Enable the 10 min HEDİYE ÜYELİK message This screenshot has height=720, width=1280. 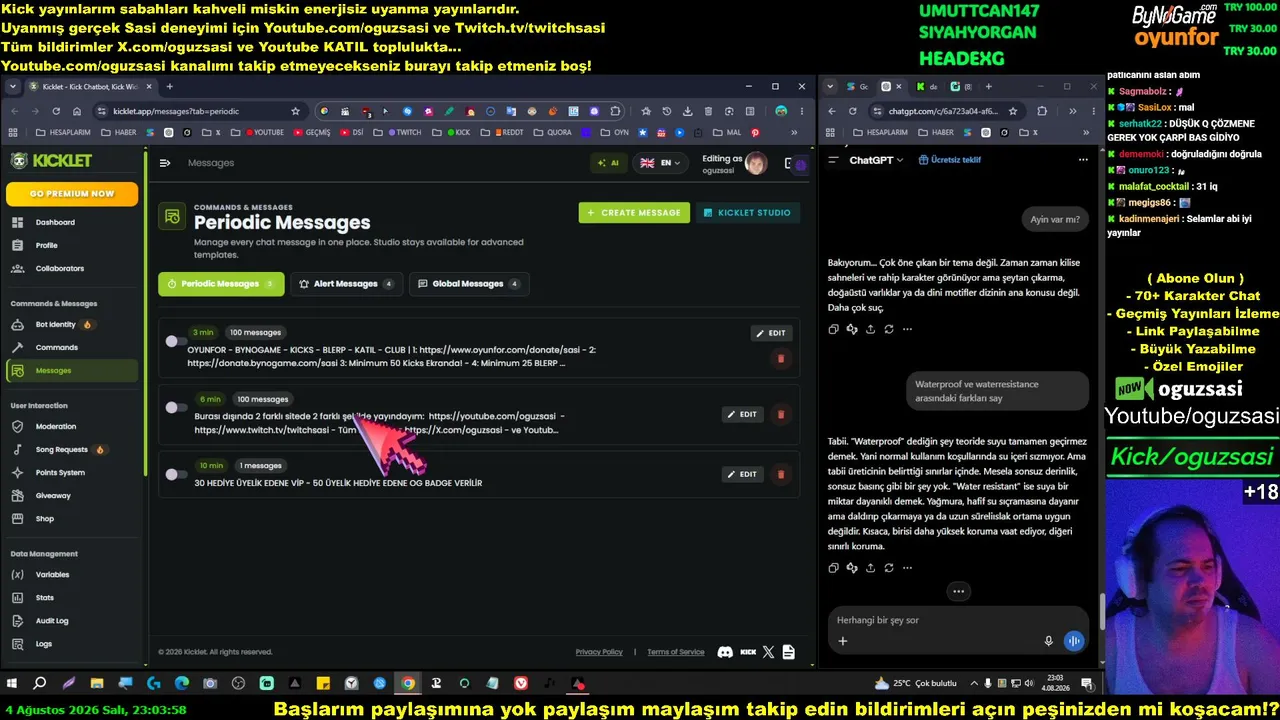tap(175, 474)
